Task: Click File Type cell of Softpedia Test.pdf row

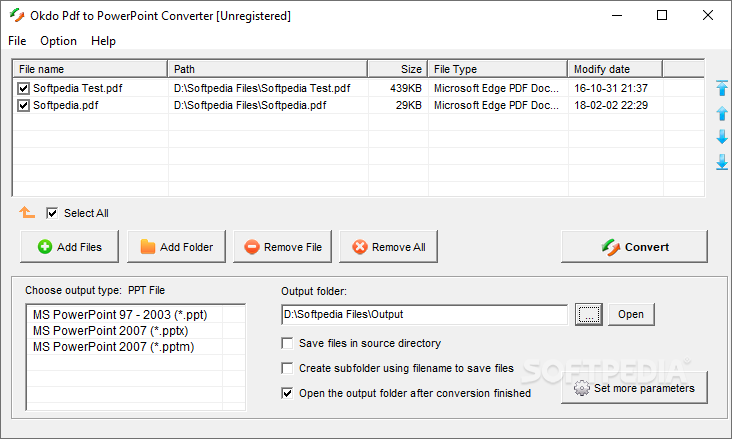Action: 496,88
